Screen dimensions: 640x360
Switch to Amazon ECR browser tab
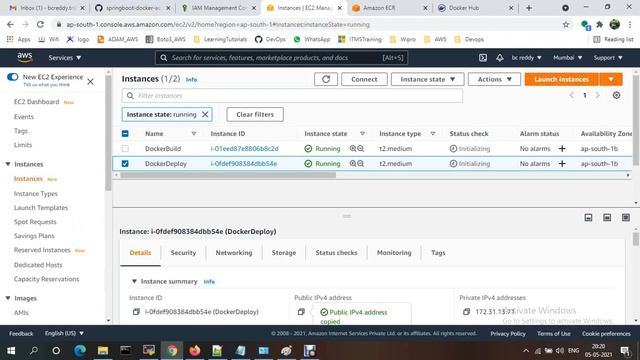[389, 8]
